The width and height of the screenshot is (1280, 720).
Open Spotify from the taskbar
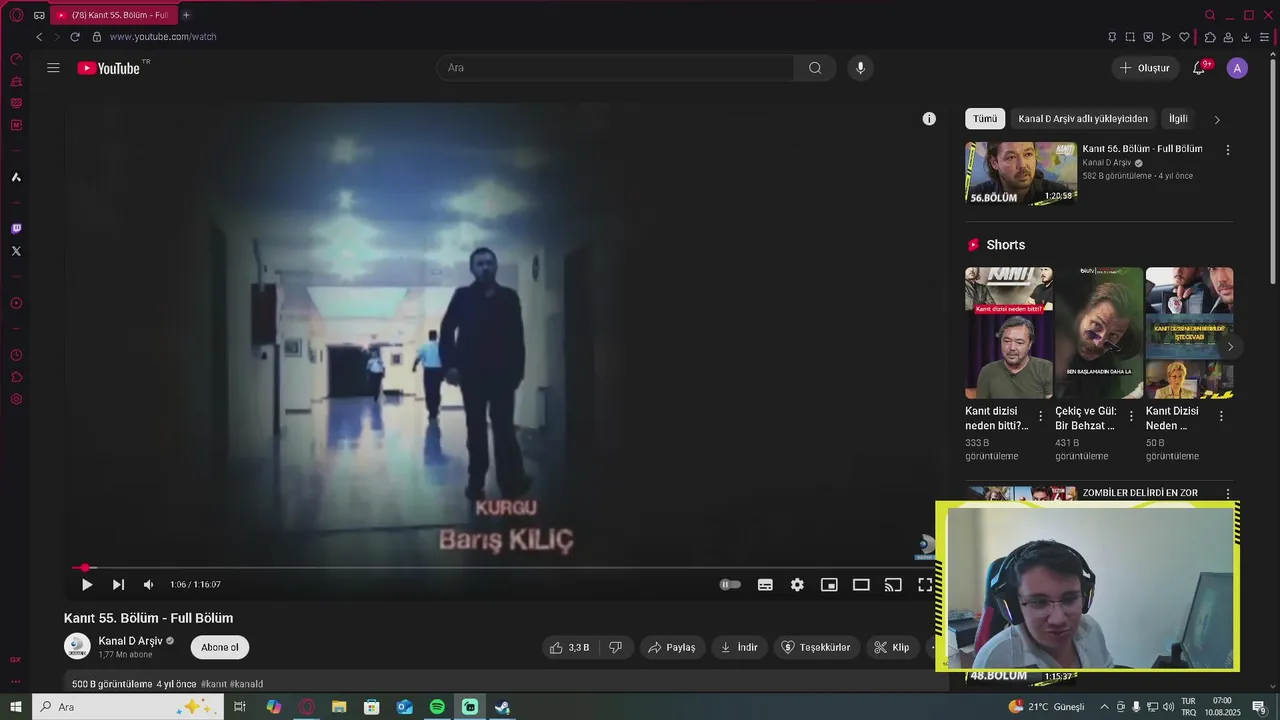click(437, 707)
